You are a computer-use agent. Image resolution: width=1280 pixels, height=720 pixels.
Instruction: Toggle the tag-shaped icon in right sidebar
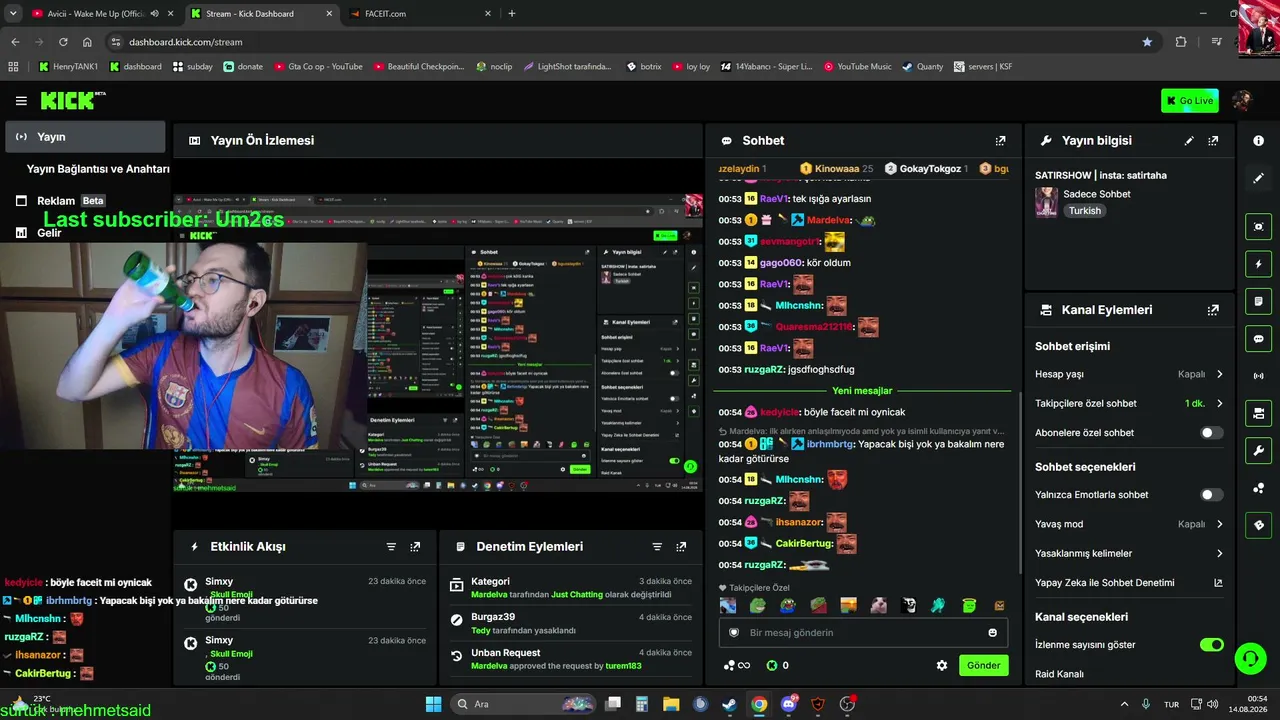click(1258, 525)
